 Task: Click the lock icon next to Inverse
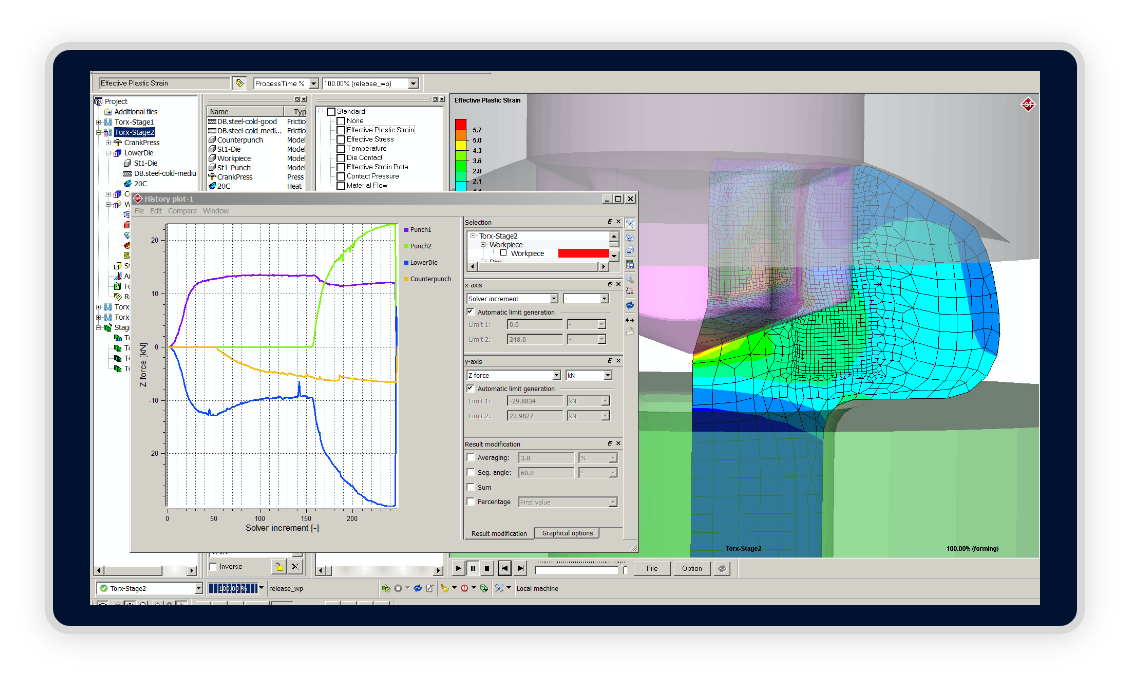pyautogui.click(x=279, y=567)
